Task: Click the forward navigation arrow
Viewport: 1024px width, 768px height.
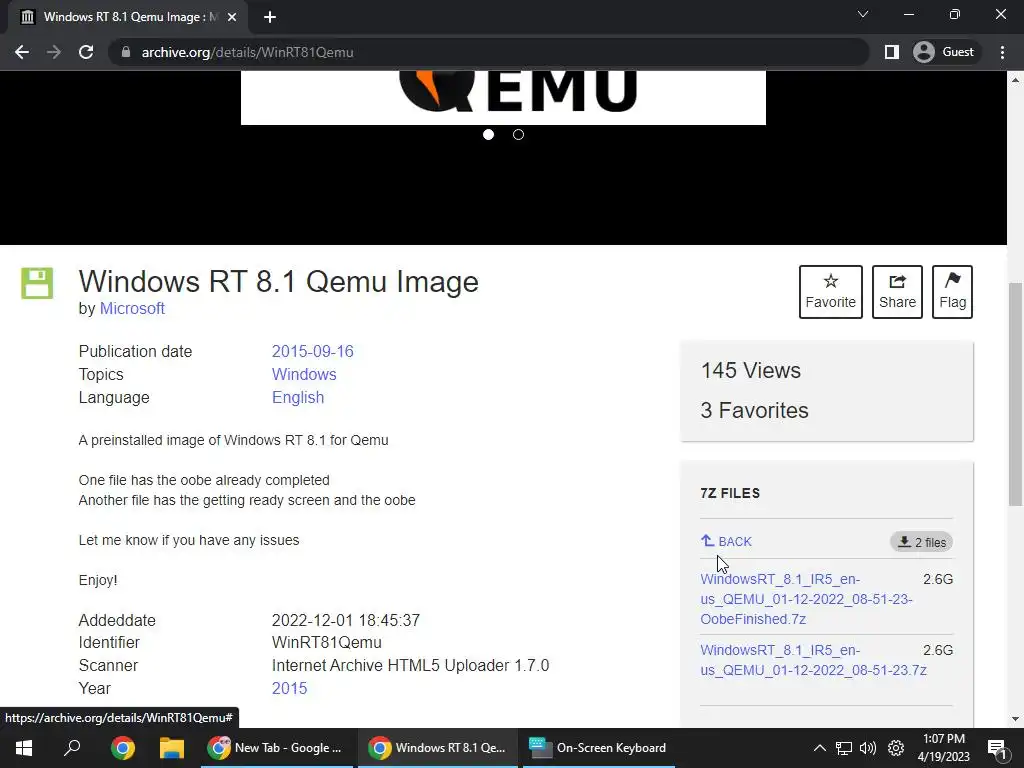Action: tap(54, 52)
